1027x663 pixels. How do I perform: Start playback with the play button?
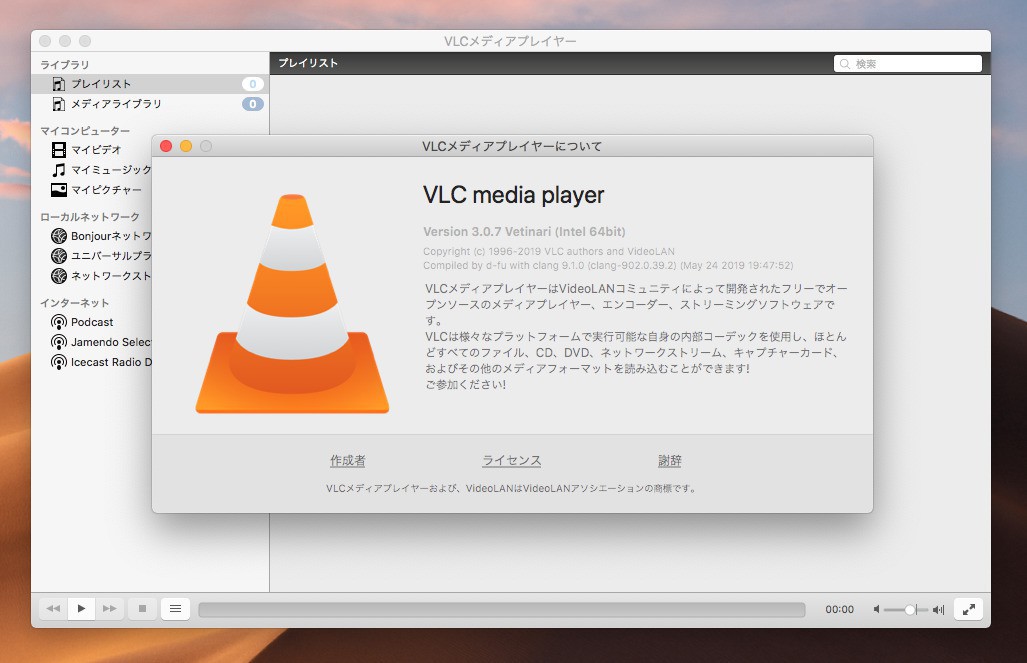81,609
